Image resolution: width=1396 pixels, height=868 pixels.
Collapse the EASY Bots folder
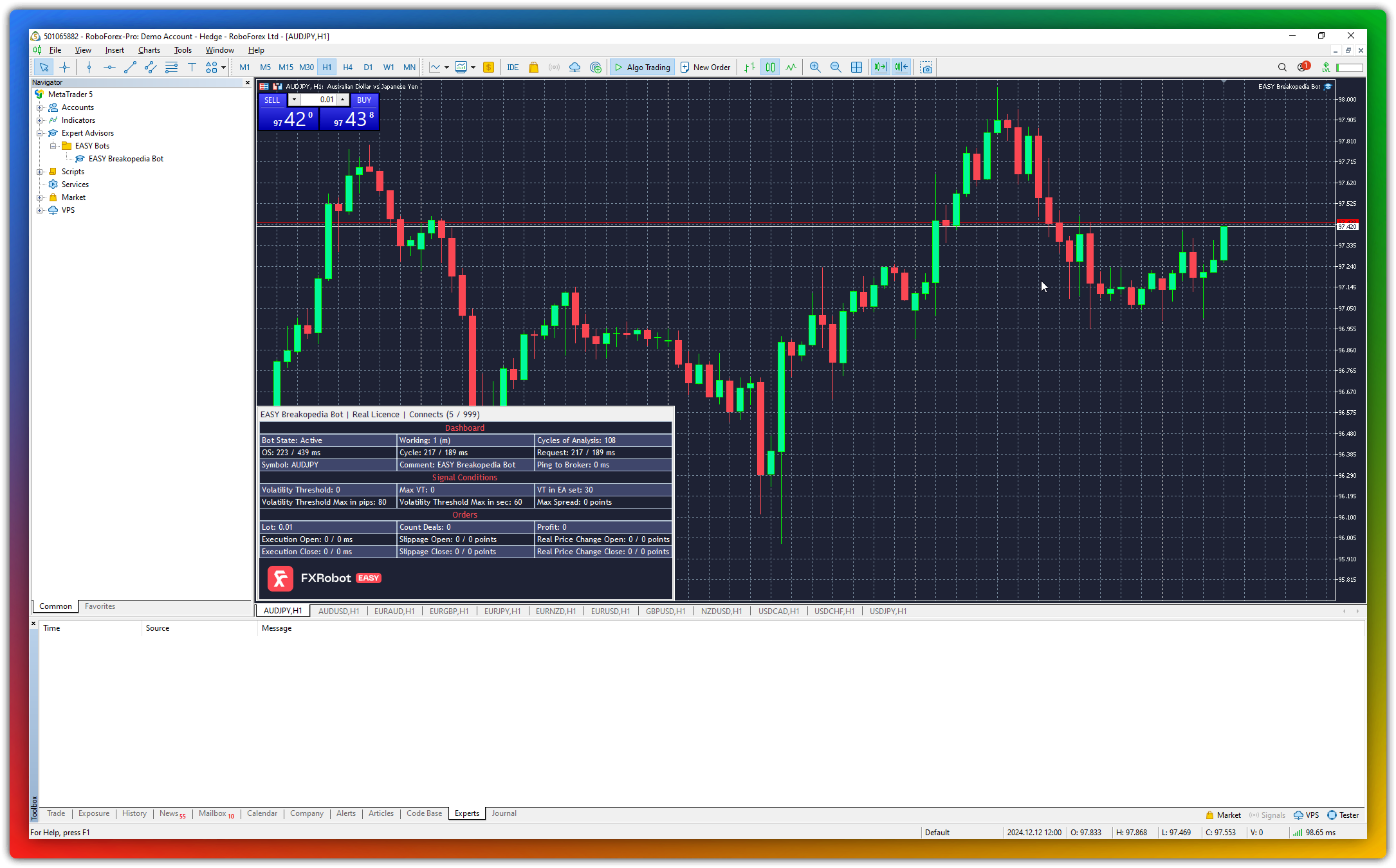pos(53,146)
